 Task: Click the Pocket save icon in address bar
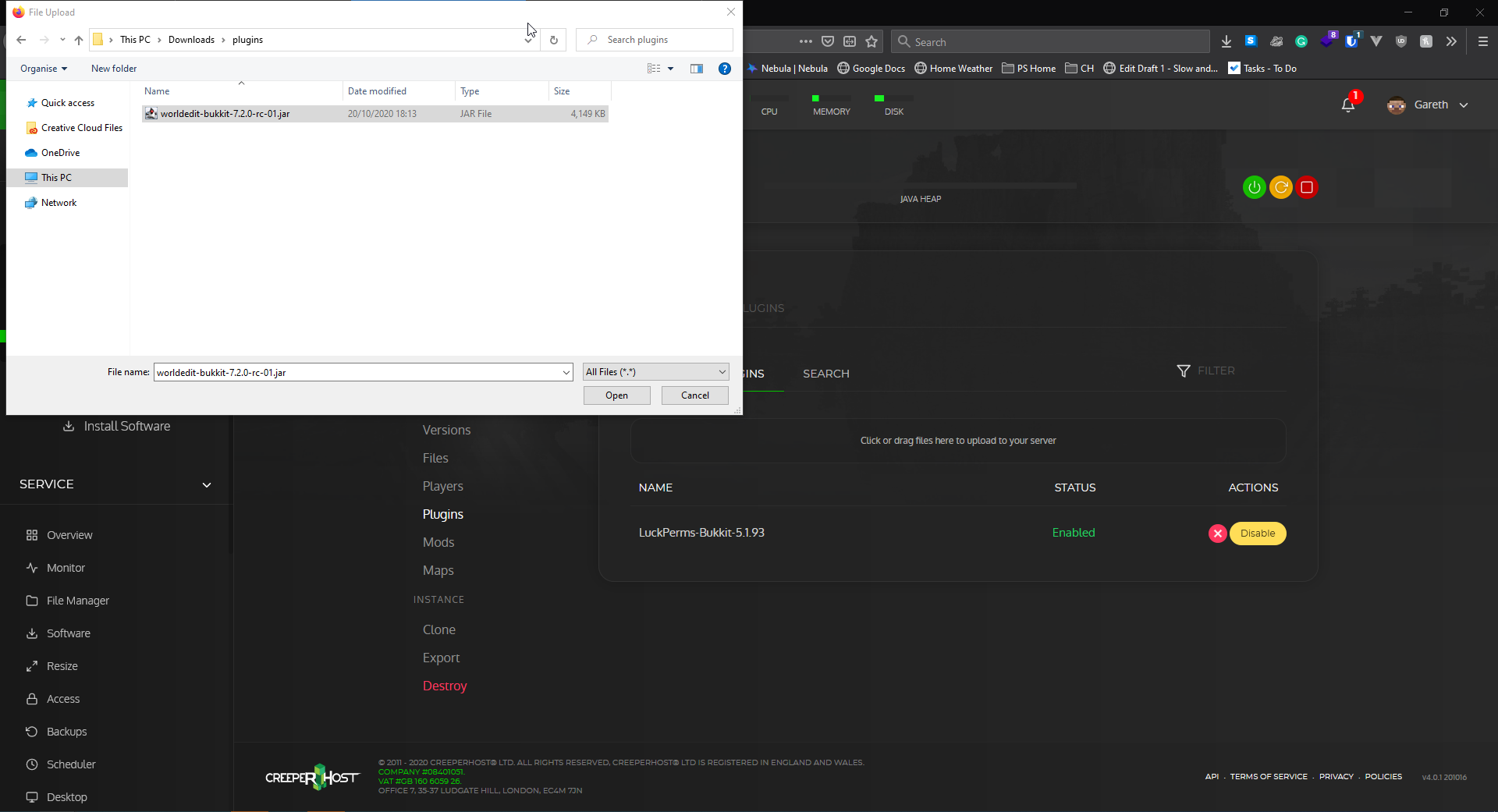[828, 41]
